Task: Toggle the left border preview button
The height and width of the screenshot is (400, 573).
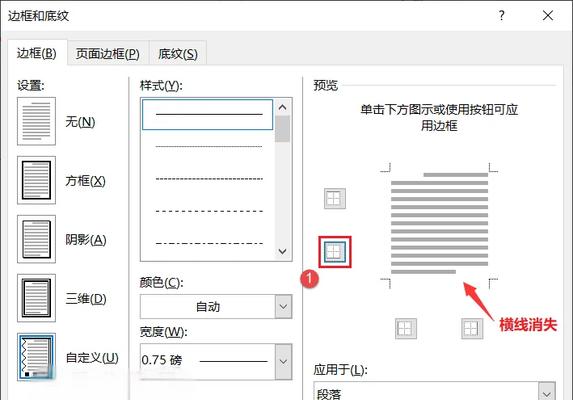Action: 406,328
